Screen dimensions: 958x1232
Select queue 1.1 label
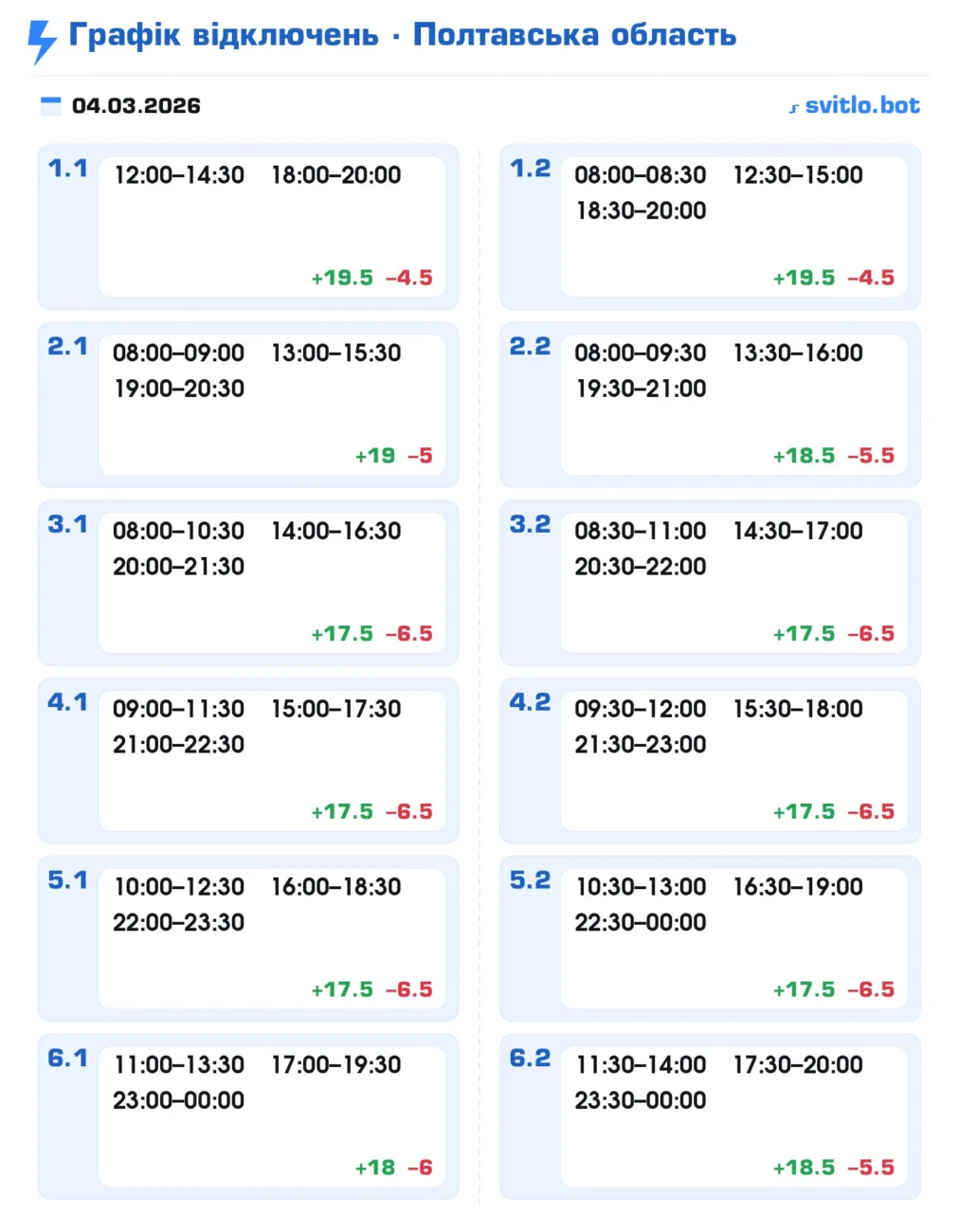coord(67,169)
